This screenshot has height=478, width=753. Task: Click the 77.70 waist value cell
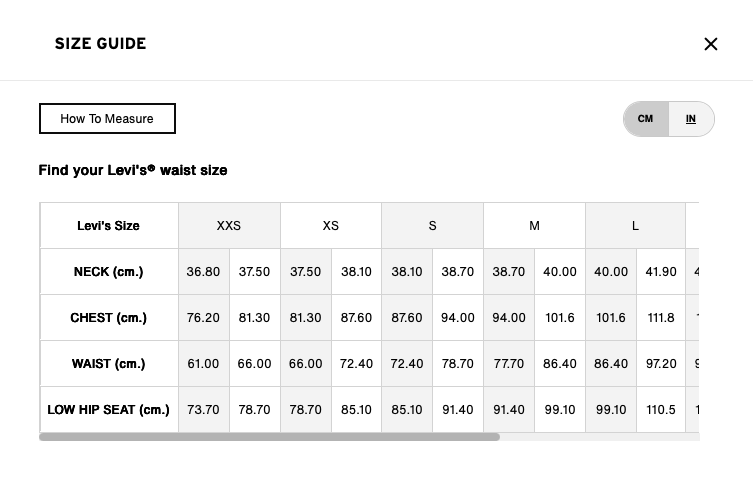click(x=509, y=364)
